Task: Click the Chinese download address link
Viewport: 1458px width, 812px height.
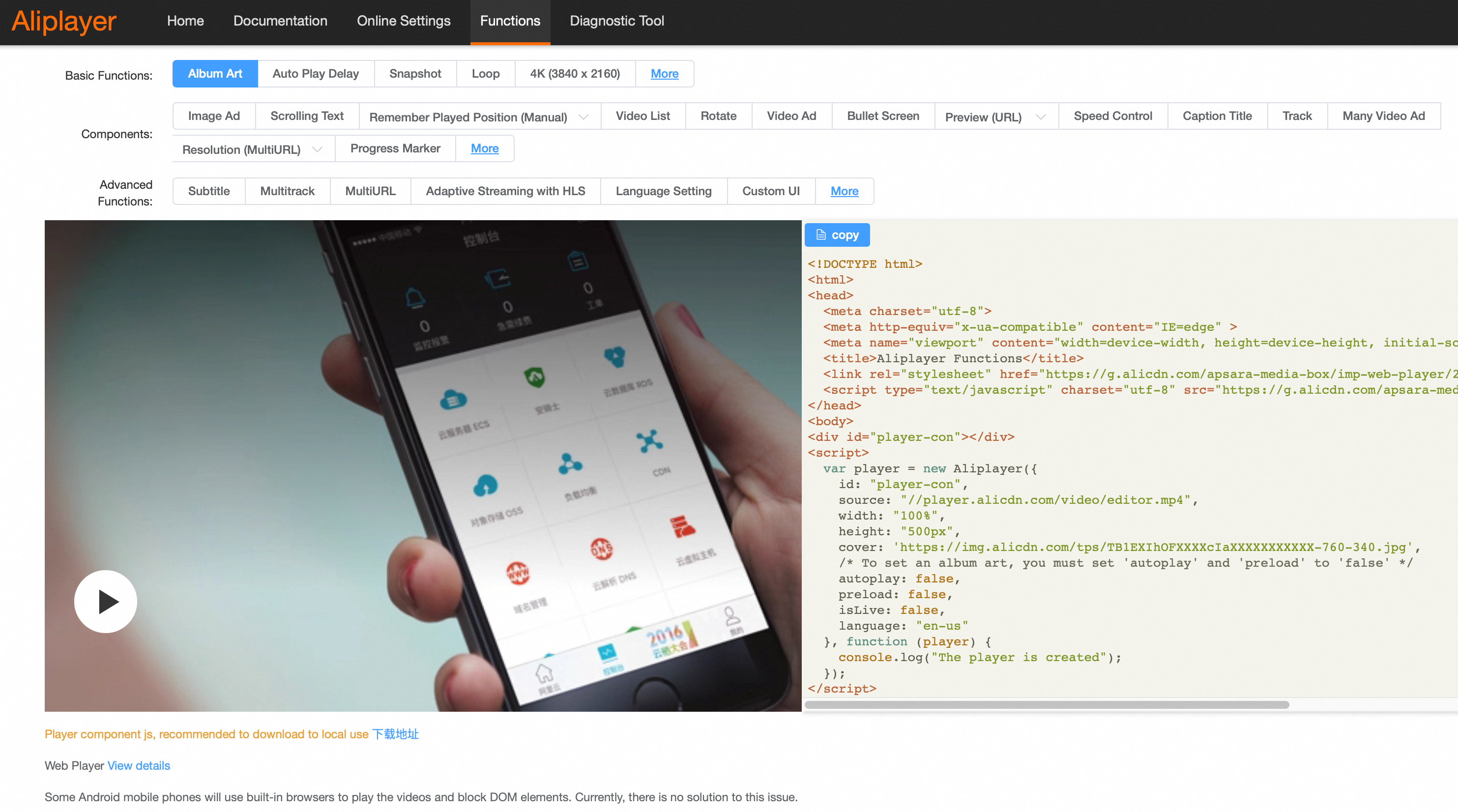Action: coord(395,734)
